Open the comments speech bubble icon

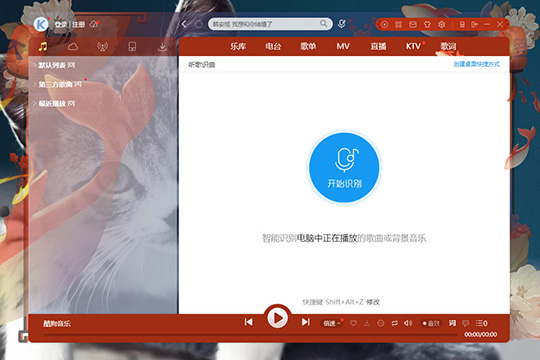[x=466, y=323]
